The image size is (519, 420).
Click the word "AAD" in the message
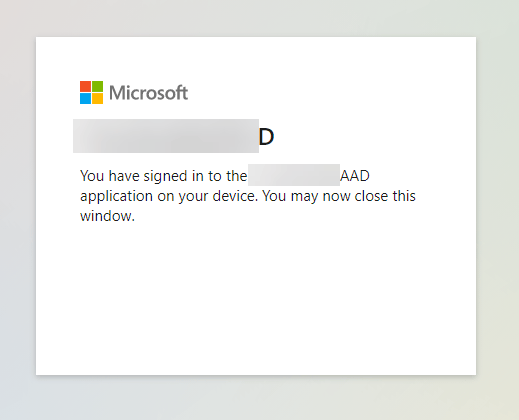pyautogui.click(x=355, y=176)
